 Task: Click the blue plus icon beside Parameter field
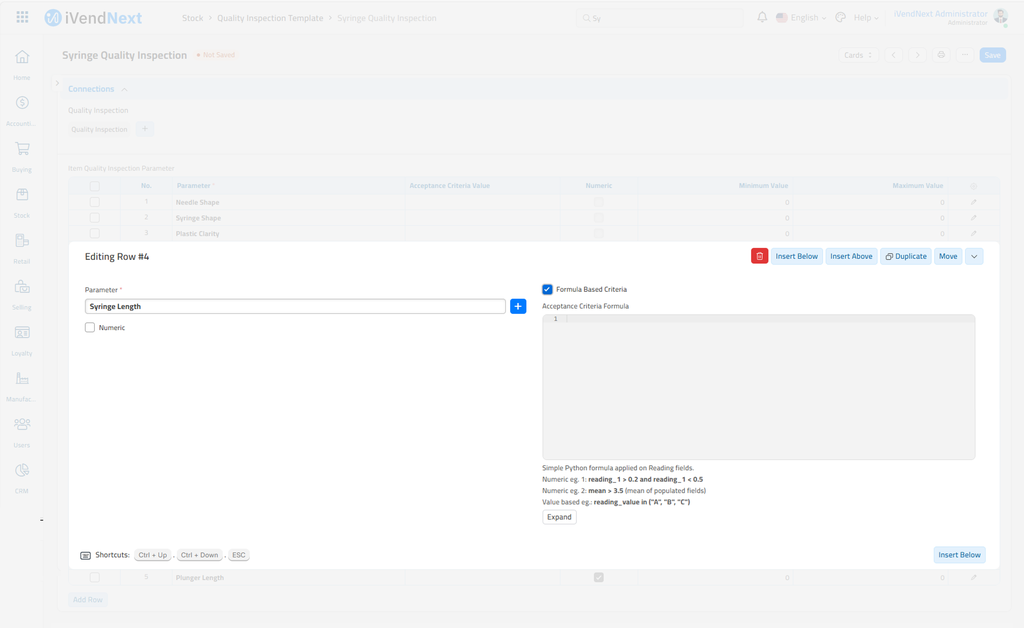518,306
